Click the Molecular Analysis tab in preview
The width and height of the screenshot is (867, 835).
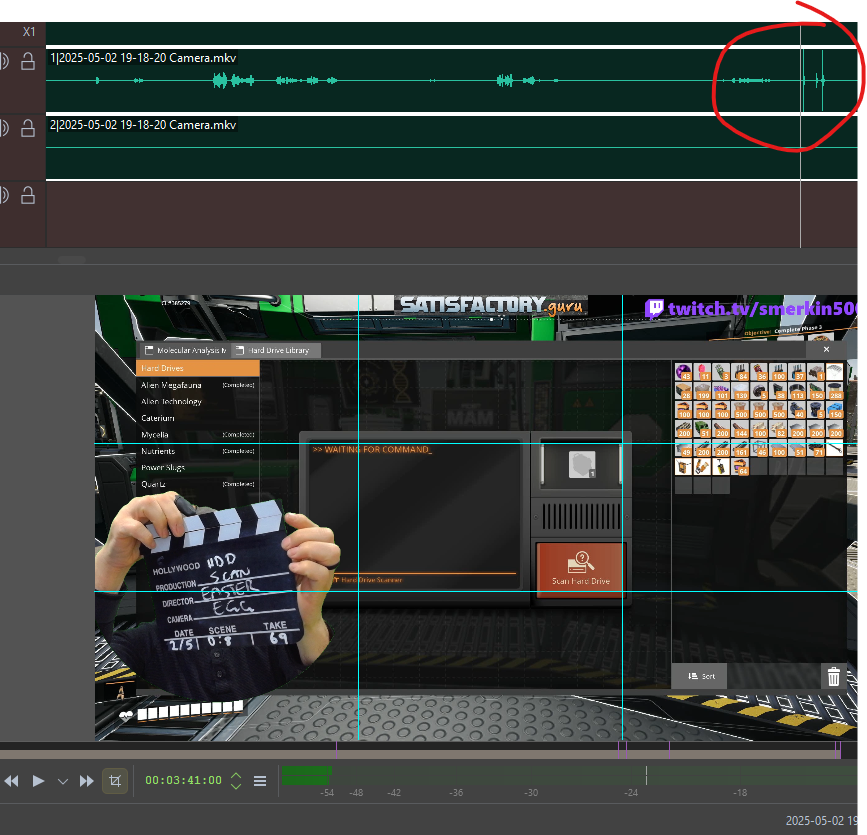click(x=185, y=350)
